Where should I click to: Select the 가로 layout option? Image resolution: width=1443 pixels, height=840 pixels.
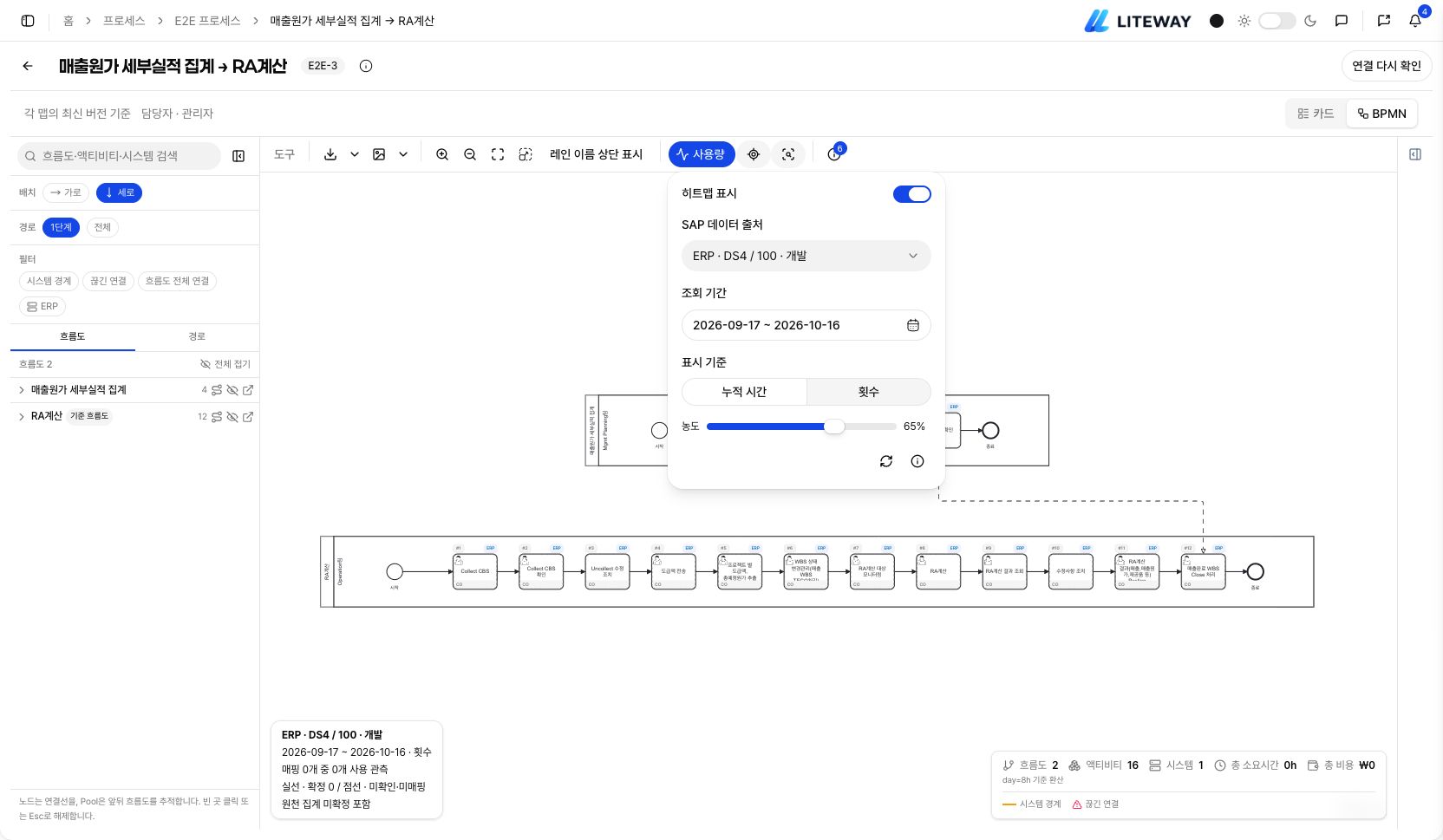click(66, 192)
